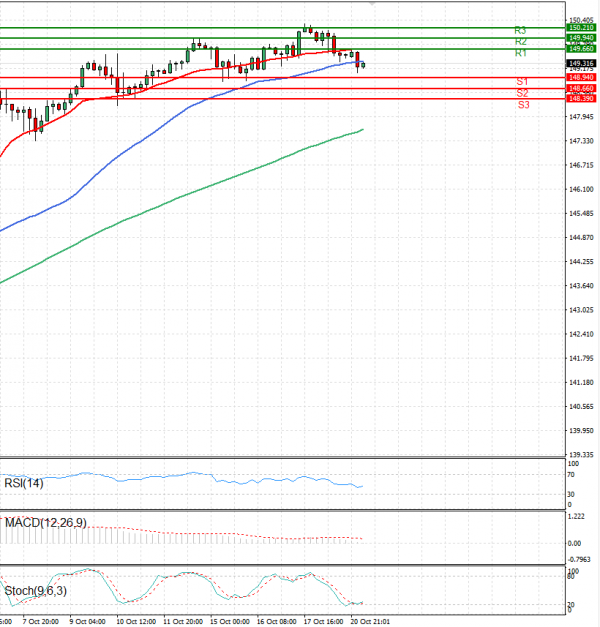Click the RSI(14) indicator label

tap(24, 483)
